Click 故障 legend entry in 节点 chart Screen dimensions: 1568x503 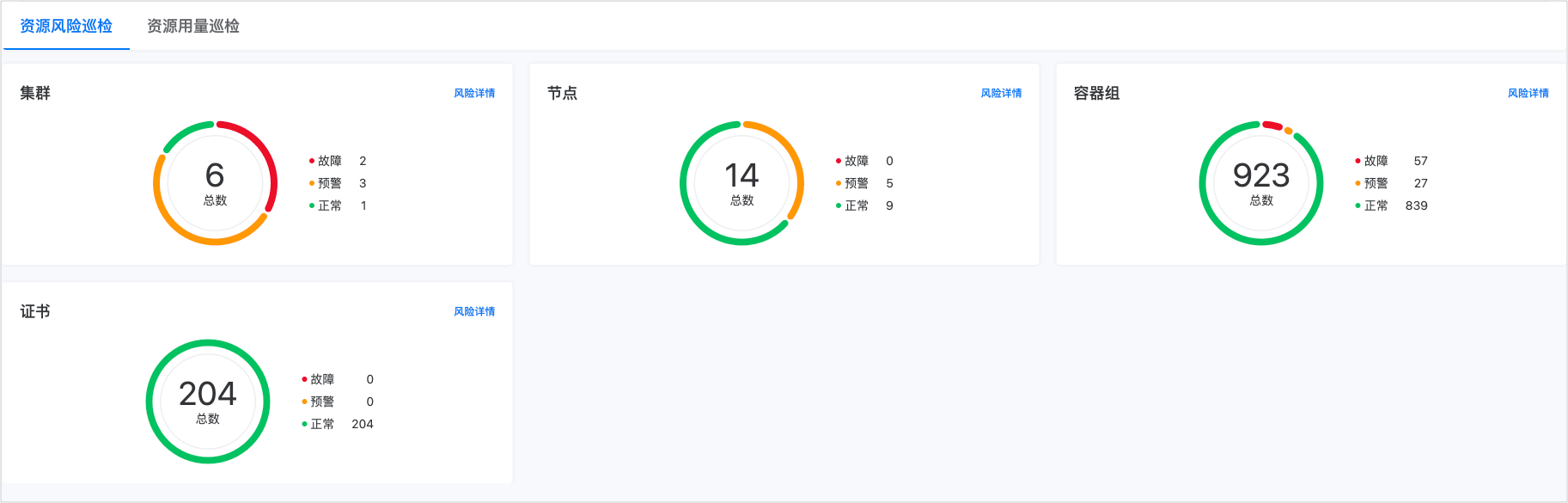click(x=856, y=161)
